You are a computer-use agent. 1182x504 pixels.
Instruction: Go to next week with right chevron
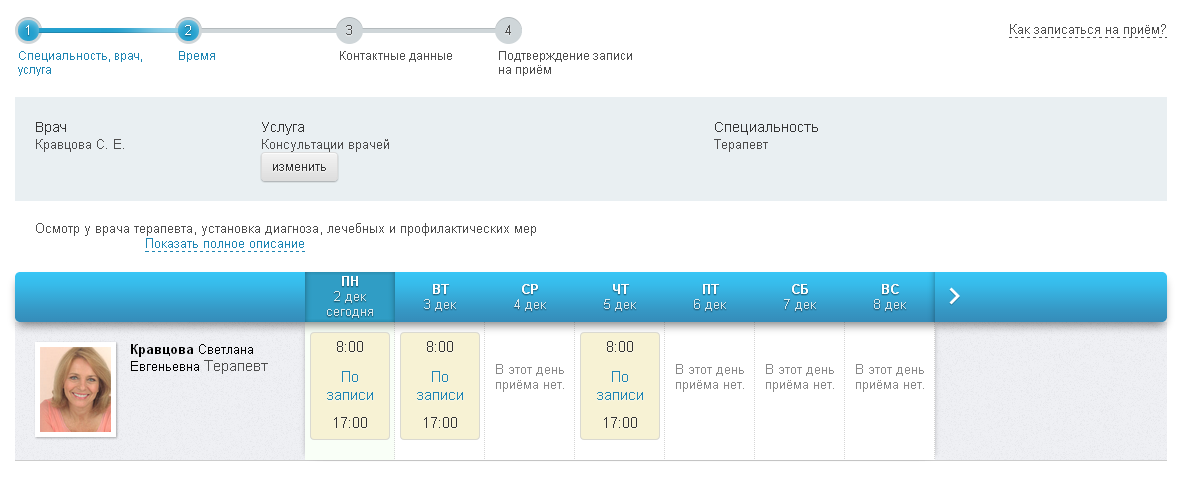pos(954,296)
